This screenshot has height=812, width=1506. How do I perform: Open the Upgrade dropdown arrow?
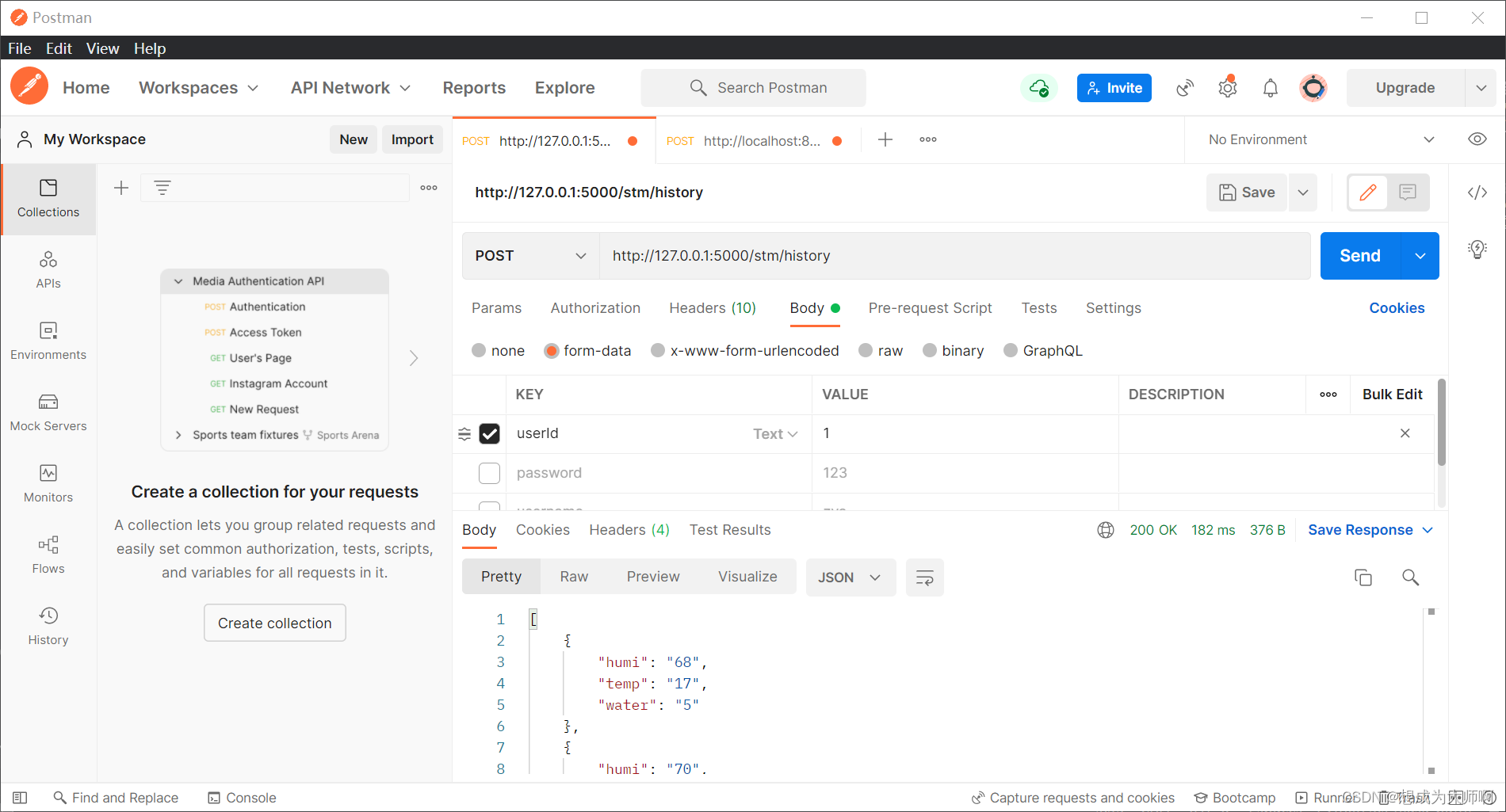pyautogui.click(x=1481, y=88)
